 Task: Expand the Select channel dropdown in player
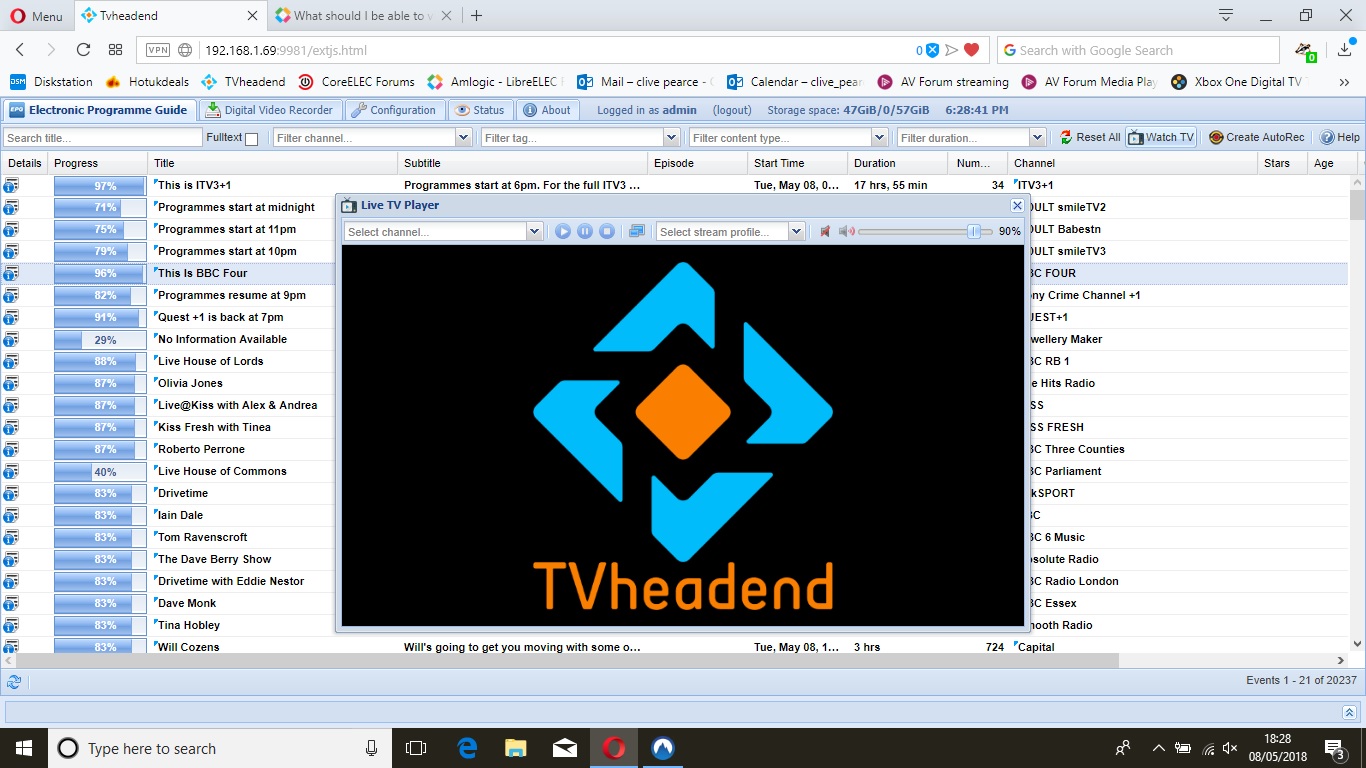coord(534,232)
